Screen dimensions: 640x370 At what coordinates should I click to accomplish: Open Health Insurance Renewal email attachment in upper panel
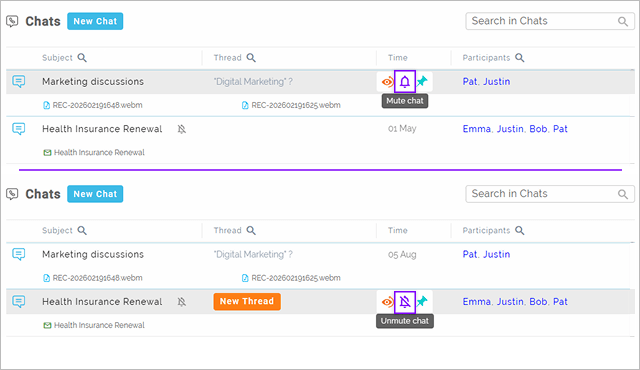coord(94,153)
